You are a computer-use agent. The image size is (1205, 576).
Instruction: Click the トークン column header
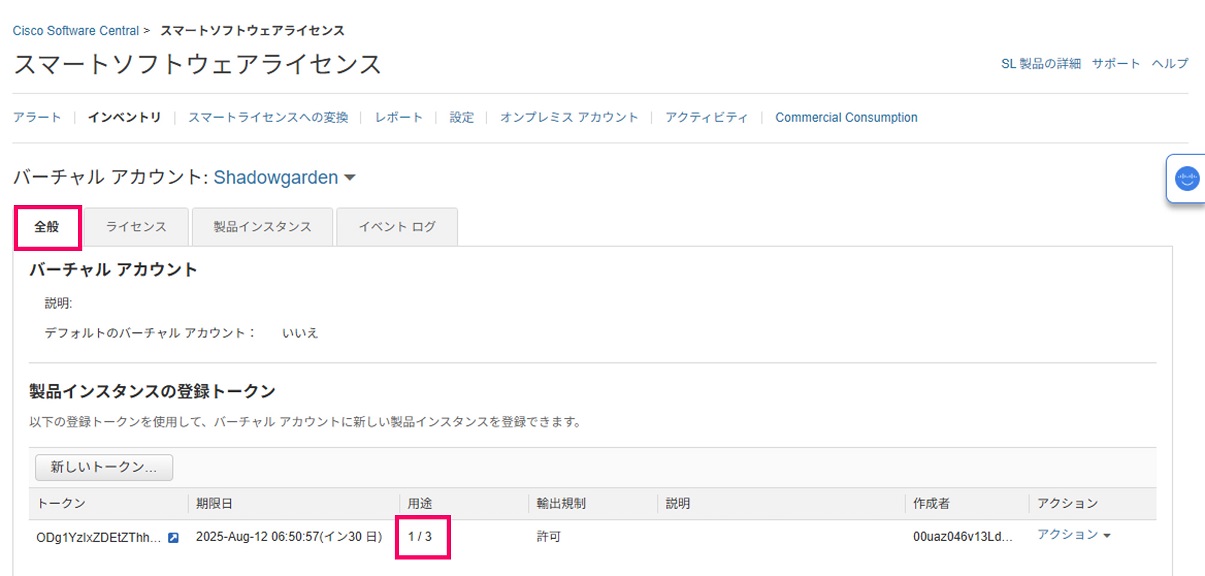click(61, 503)
